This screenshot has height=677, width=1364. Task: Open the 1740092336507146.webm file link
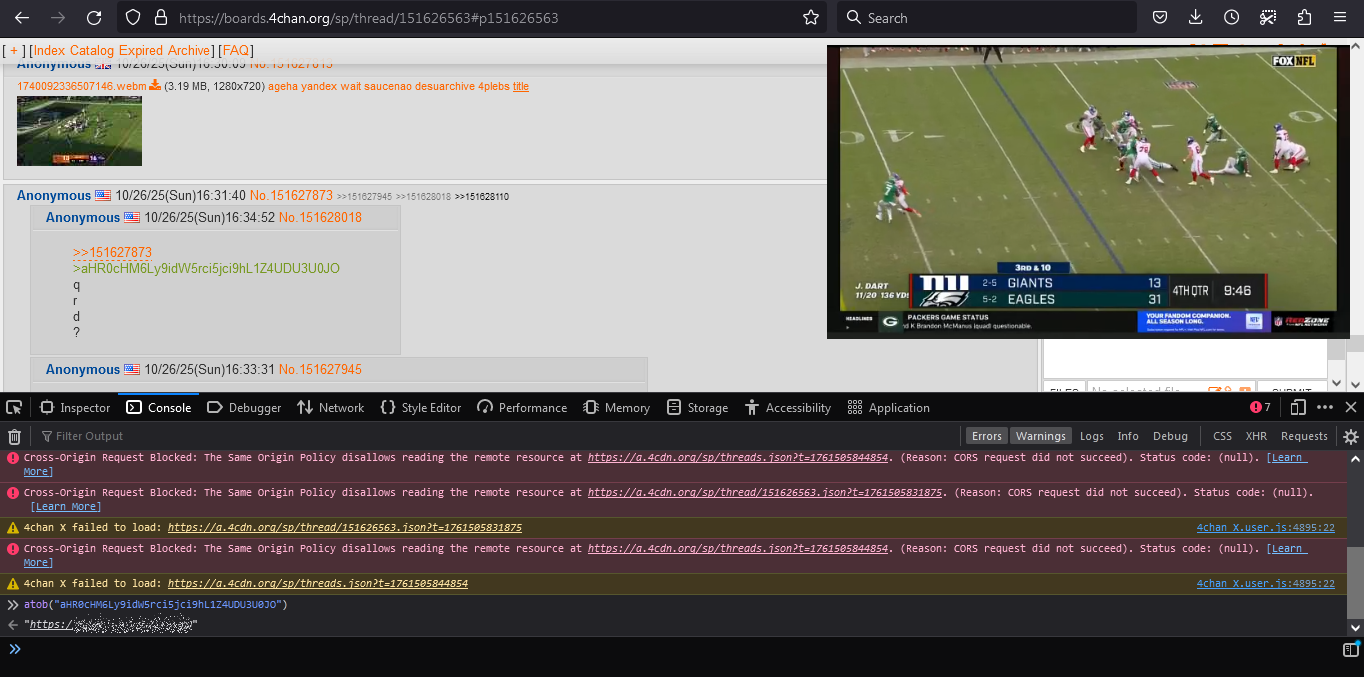[82, 86]
